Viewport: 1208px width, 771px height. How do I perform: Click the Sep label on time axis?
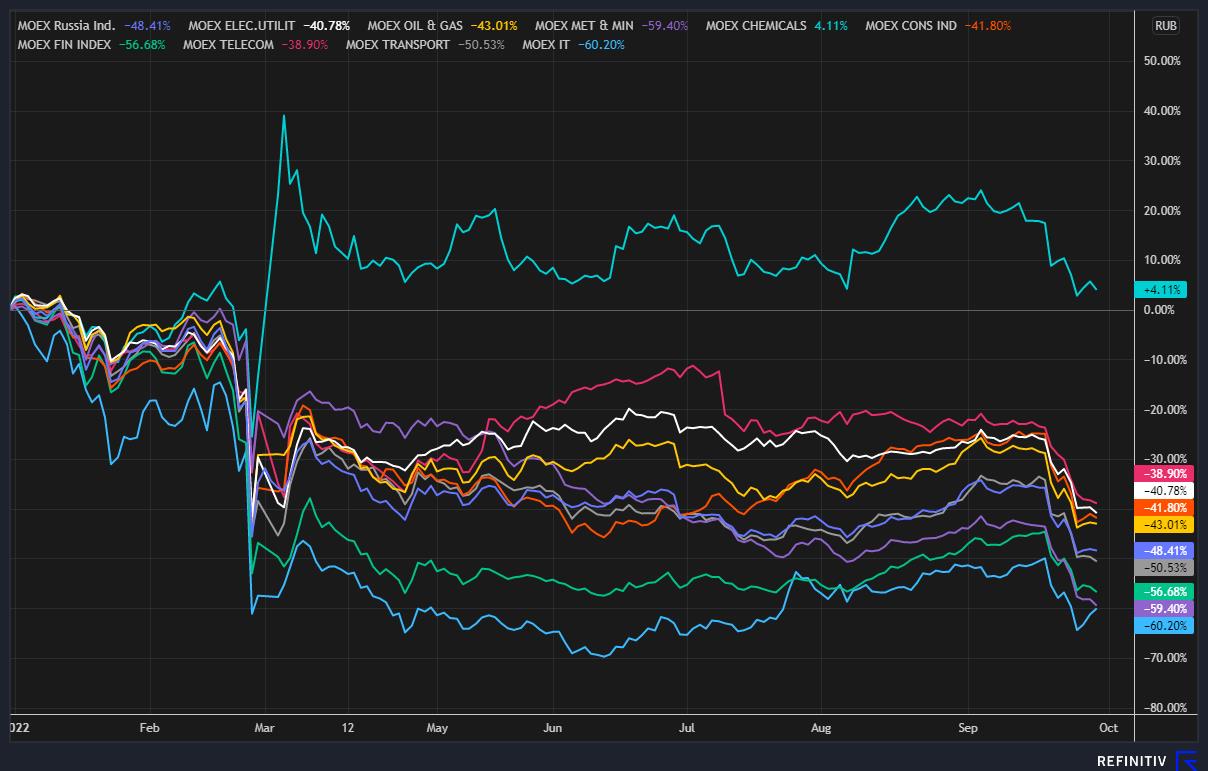(967, 729)
